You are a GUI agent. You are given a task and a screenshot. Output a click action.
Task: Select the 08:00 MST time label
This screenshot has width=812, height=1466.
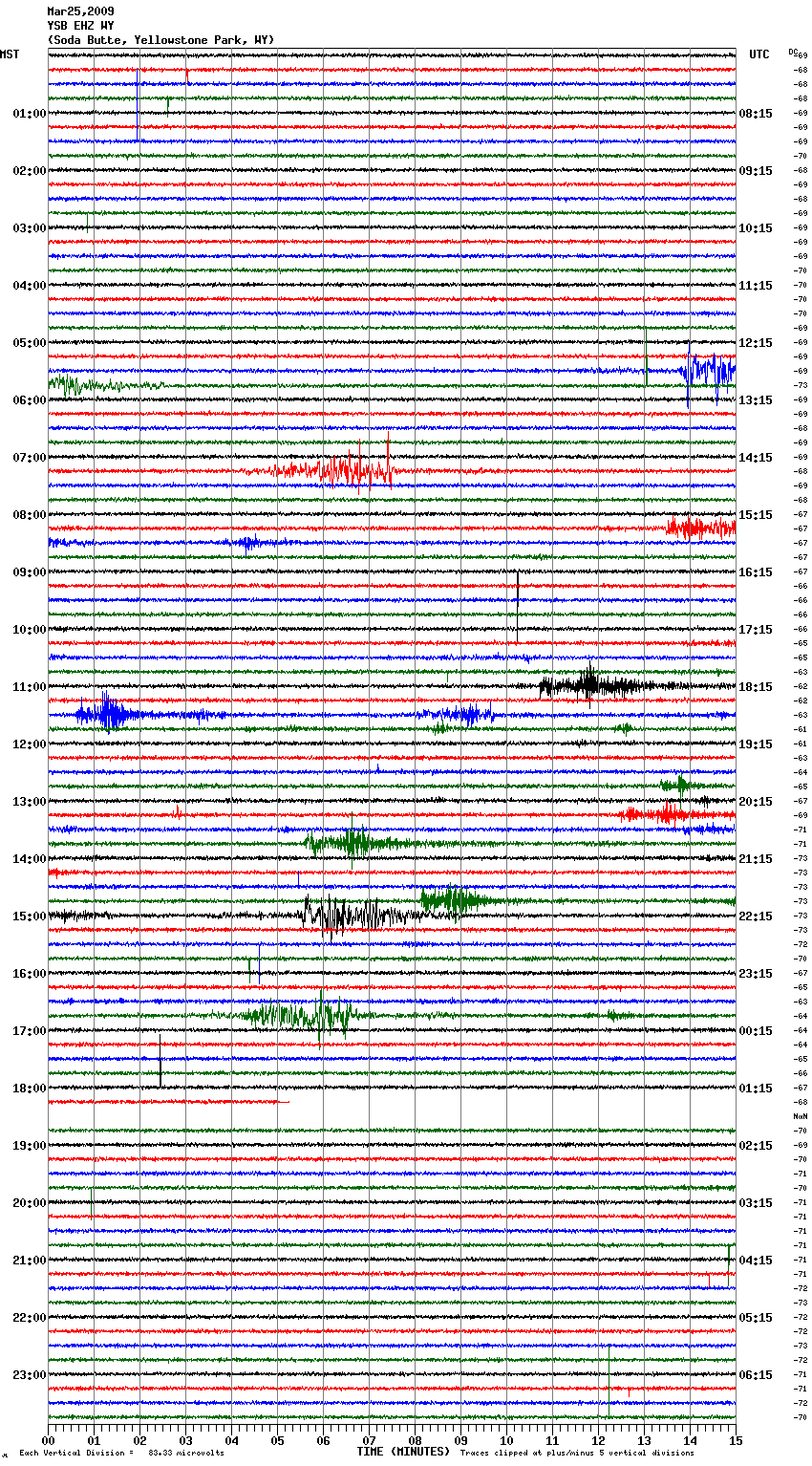(x=29, y=515)
